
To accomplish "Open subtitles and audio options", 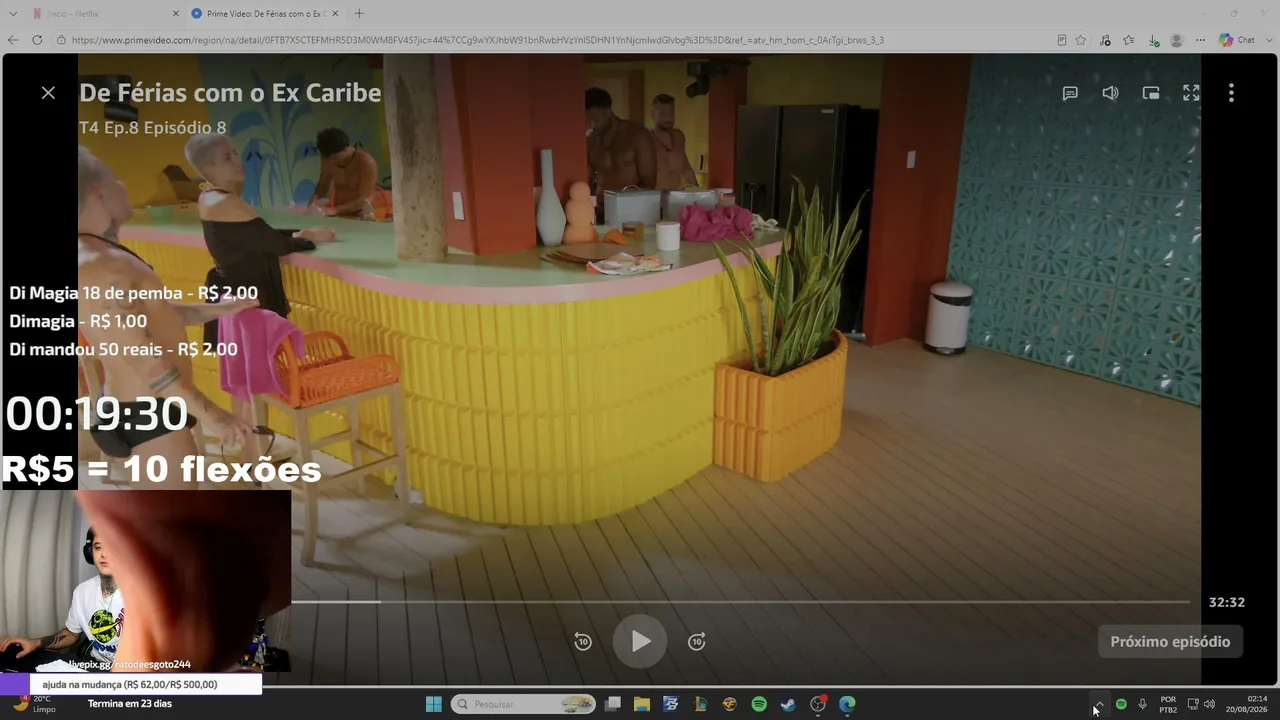I will pyautogui.click(x=1070, y=93).
